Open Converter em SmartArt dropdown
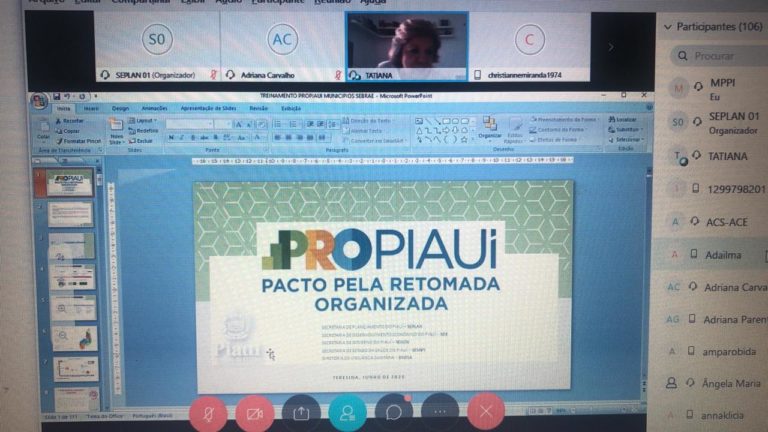 (376, 141)
